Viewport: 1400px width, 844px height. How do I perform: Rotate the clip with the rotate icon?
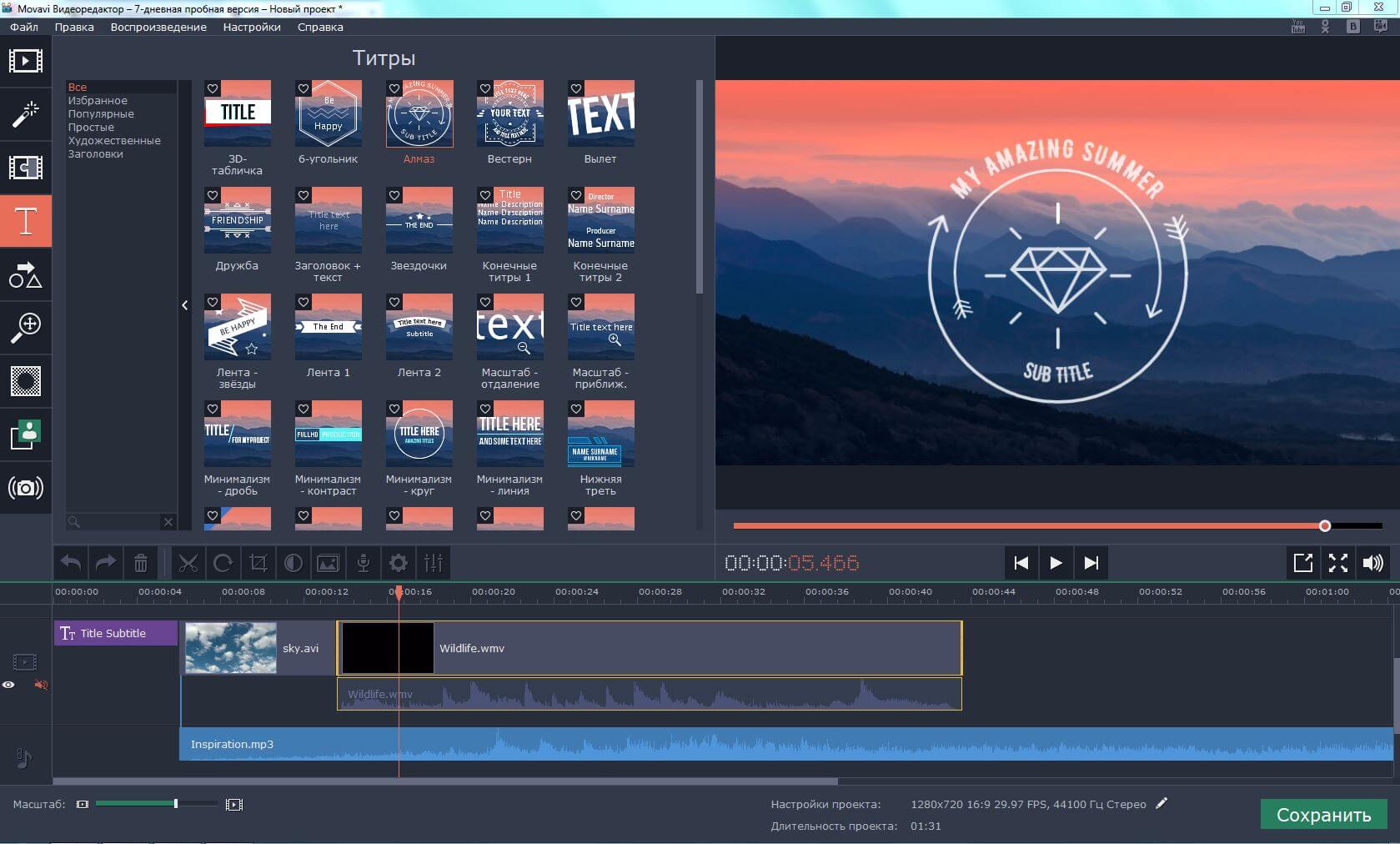[x=223, y=563]
